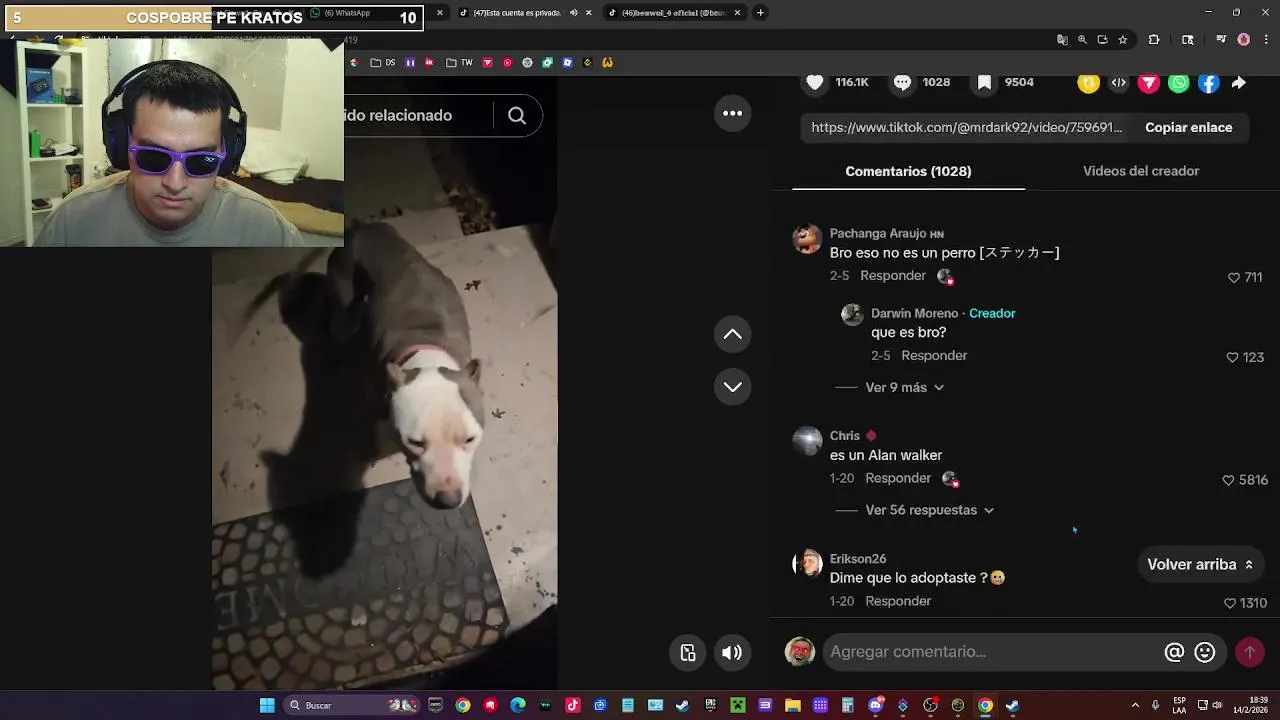
Task: Expand 56 replies under Chris
Action: click(929, 510)
